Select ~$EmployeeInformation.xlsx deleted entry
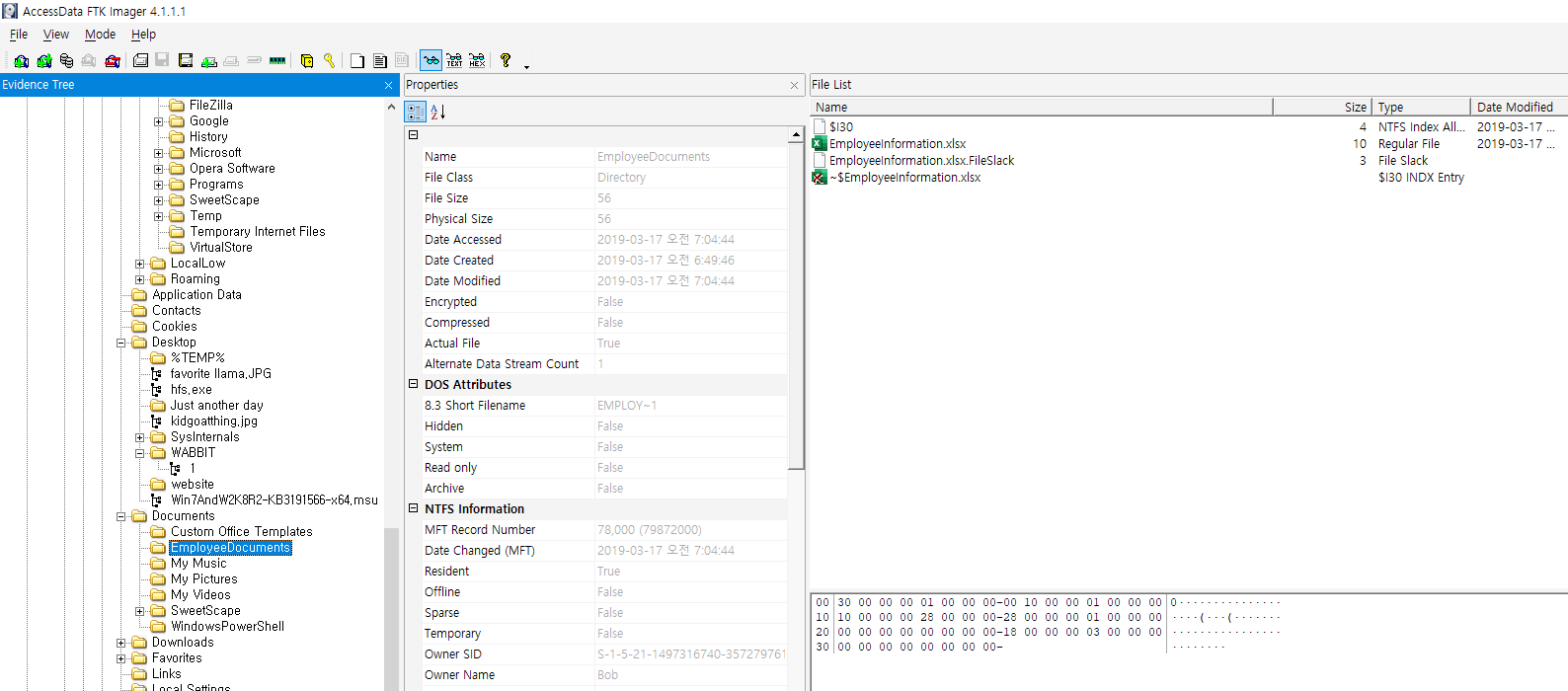 (904, 178)
